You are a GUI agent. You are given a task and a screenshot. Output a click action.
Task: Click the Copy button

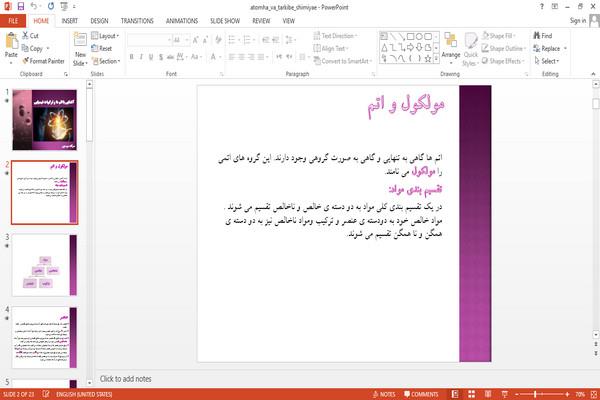tap(33, 48)
